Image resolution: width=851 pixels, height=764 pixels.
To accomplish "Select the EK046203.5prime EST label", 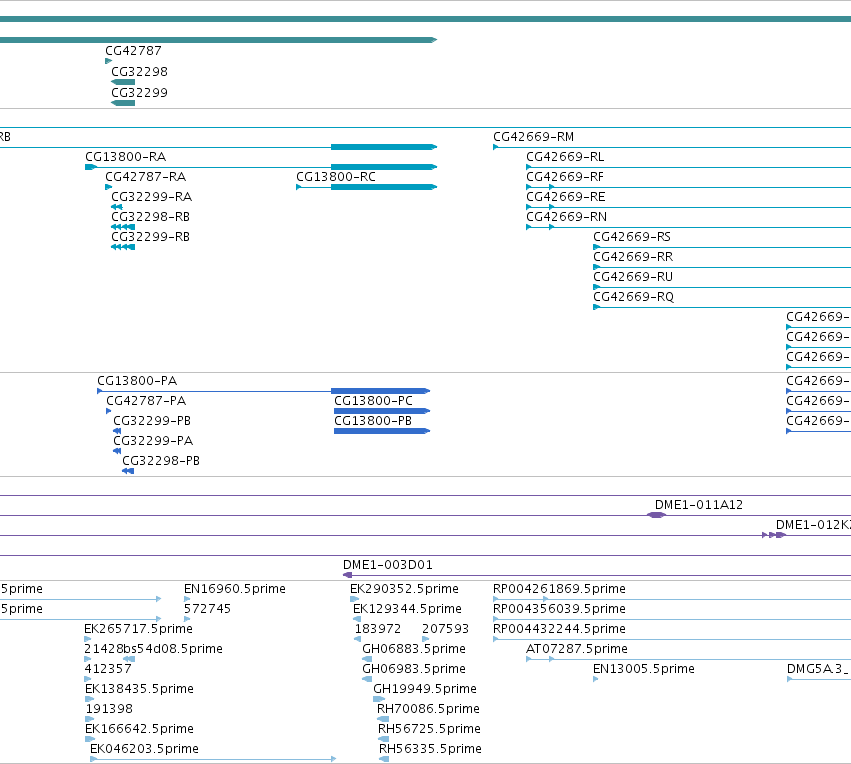I will click(144, 750).
